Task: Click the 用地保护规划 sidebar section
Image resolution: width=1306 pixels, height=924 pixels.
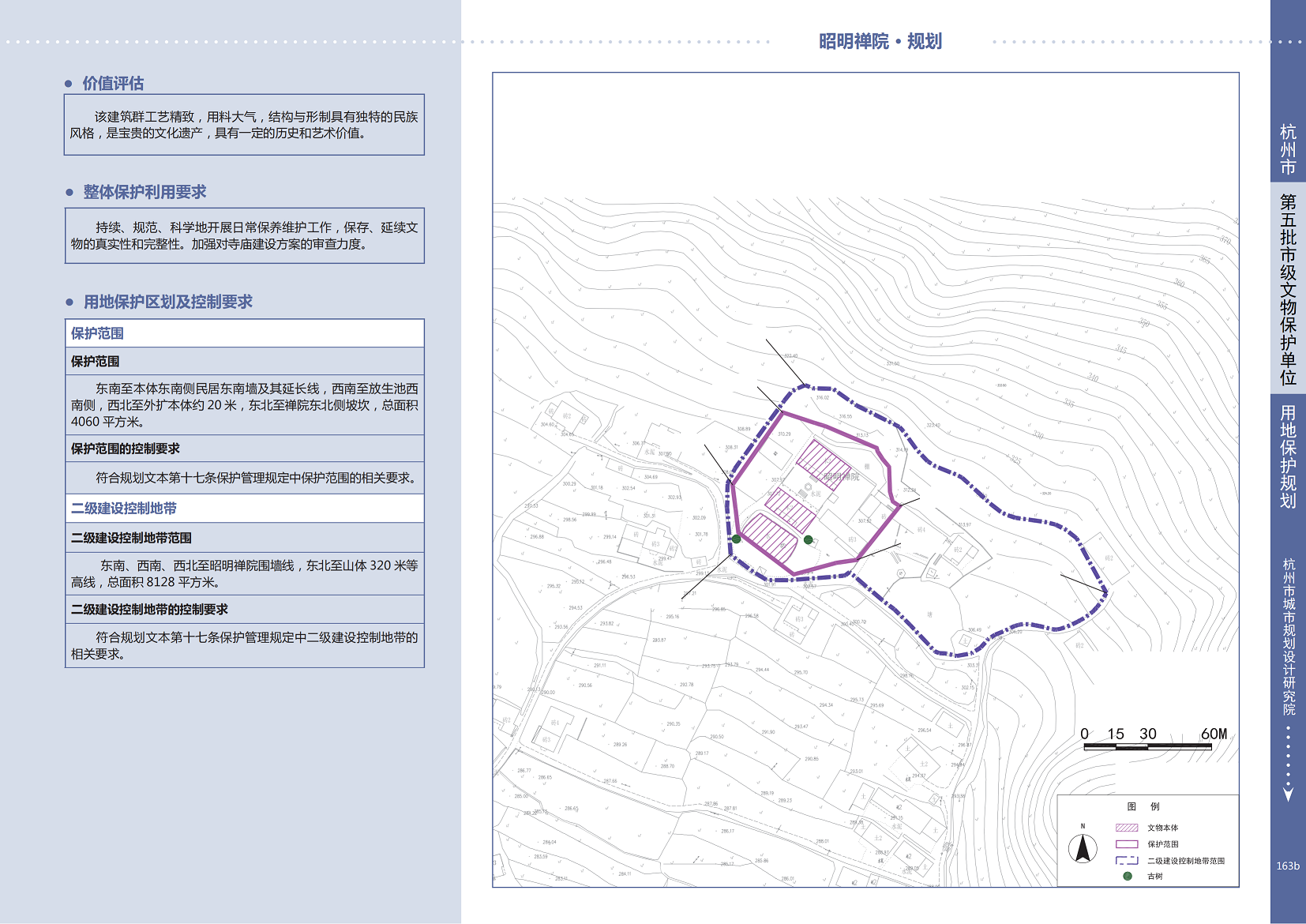Action: click(x=1288, y=456)
